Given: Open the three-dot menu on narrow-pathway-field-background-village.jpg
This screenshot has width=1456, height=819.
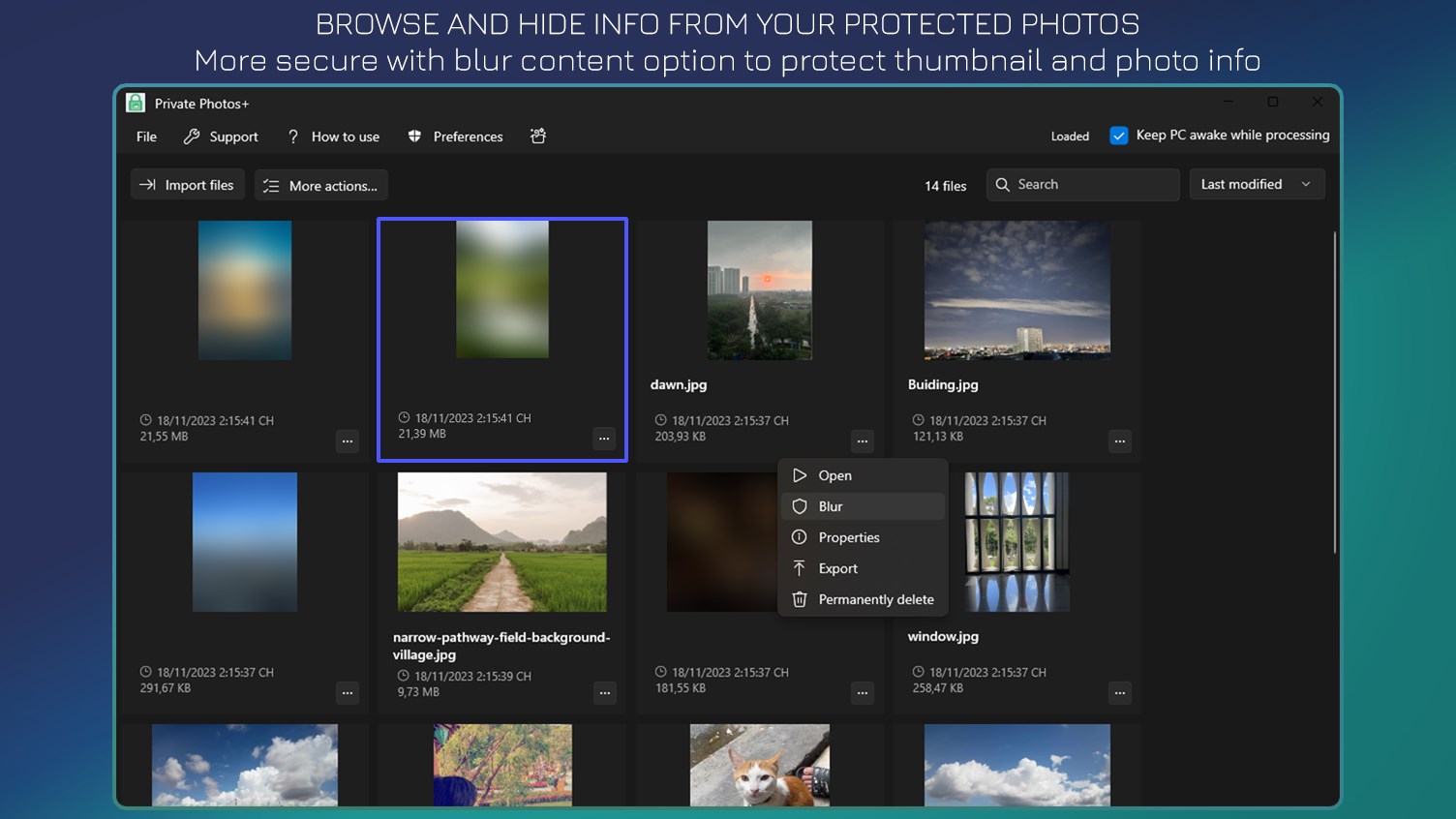Looking at the screenshot, I should point(604,693).
